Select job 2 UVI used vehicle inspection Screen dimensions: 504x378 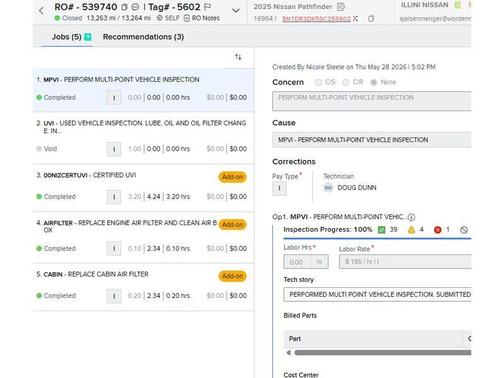(x=143, y=138)
